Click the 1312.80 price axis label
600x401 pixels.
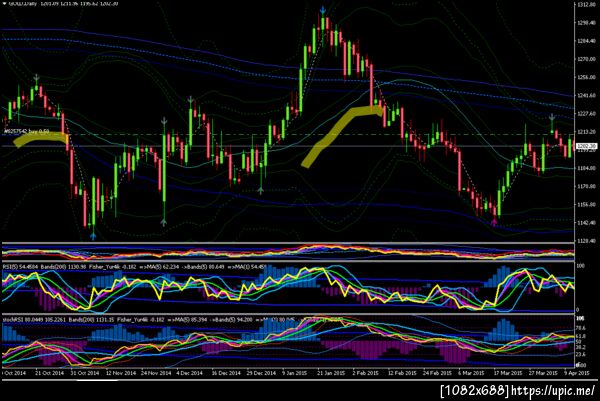(587, 5)
